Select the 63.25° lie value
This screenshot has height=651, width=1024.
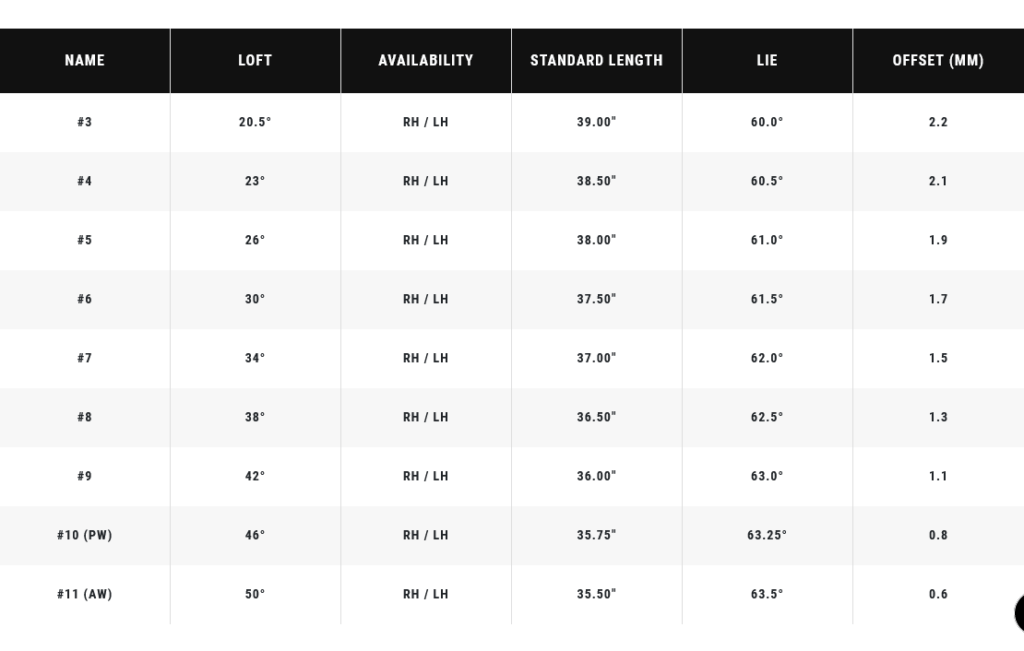[767, 535]
